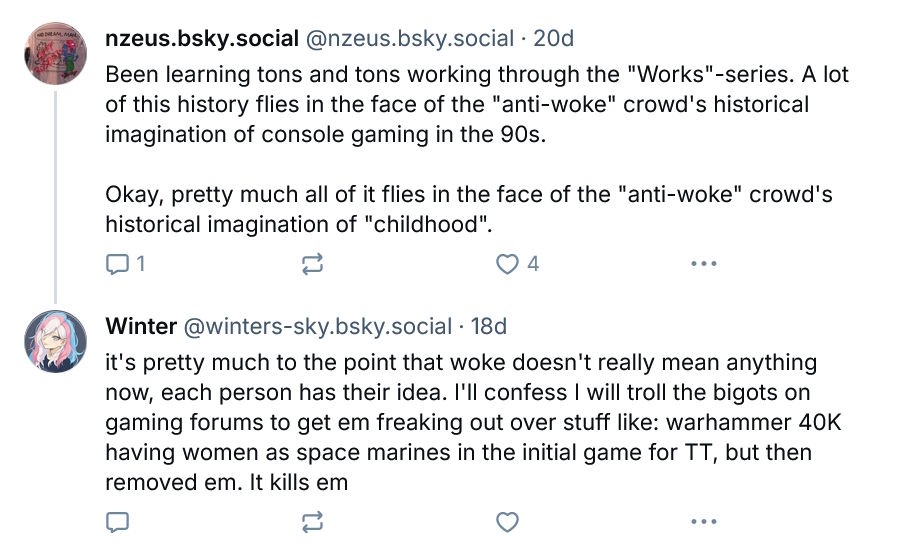Screen dimensions: 898x553
Task: Click the reply count 1 on nzeus's post
Action: 141,264
